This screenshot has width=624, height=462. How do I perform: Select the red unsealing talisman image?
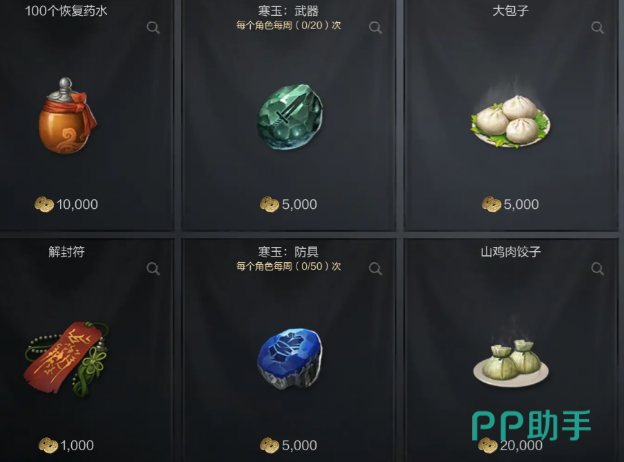pos(66,359)
